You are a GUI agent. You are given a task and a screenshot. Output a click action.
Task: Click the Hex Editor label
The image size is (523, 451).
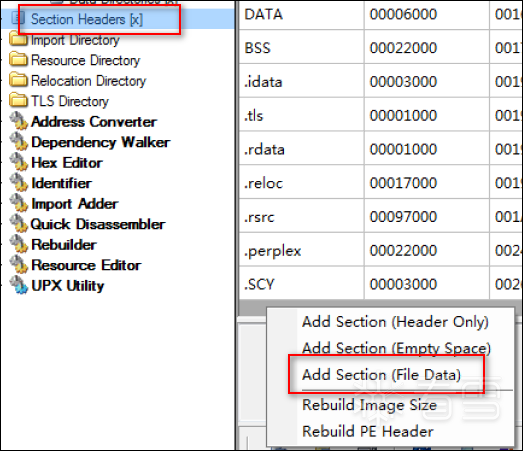coord(67,163)
